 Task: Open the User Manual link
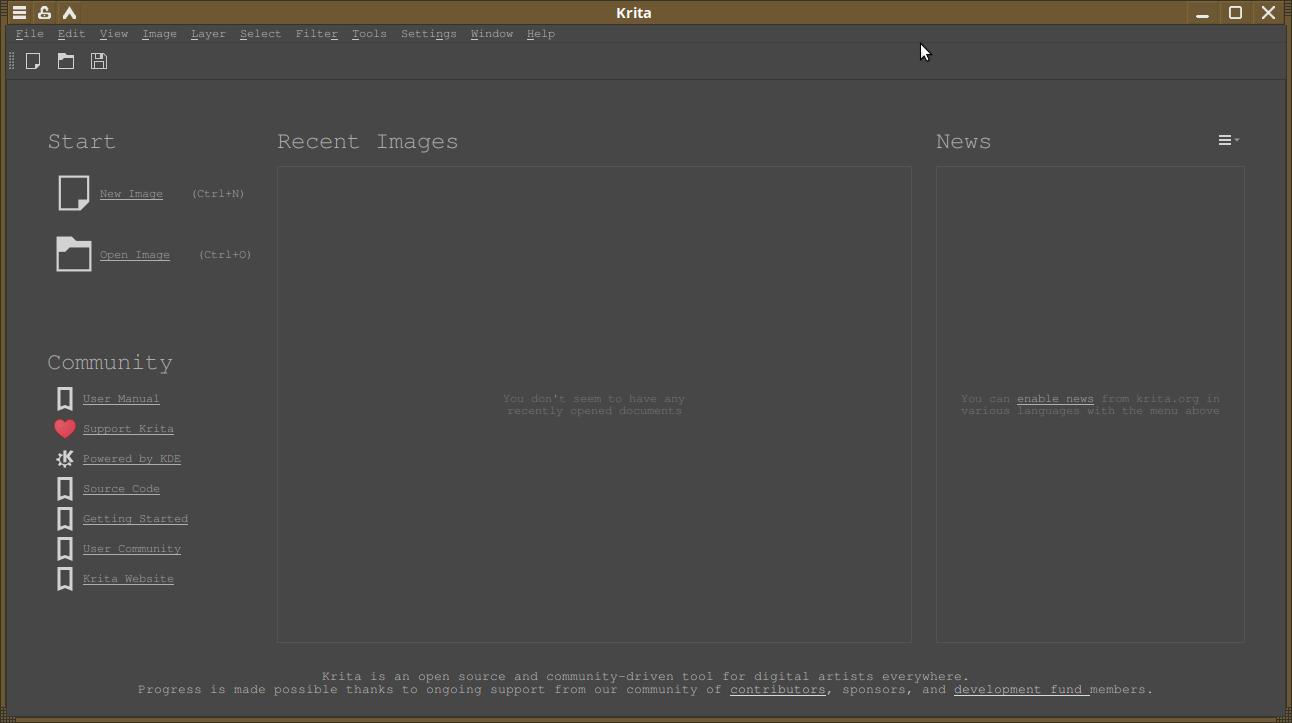pyautogui.click(x=121, y=399)
